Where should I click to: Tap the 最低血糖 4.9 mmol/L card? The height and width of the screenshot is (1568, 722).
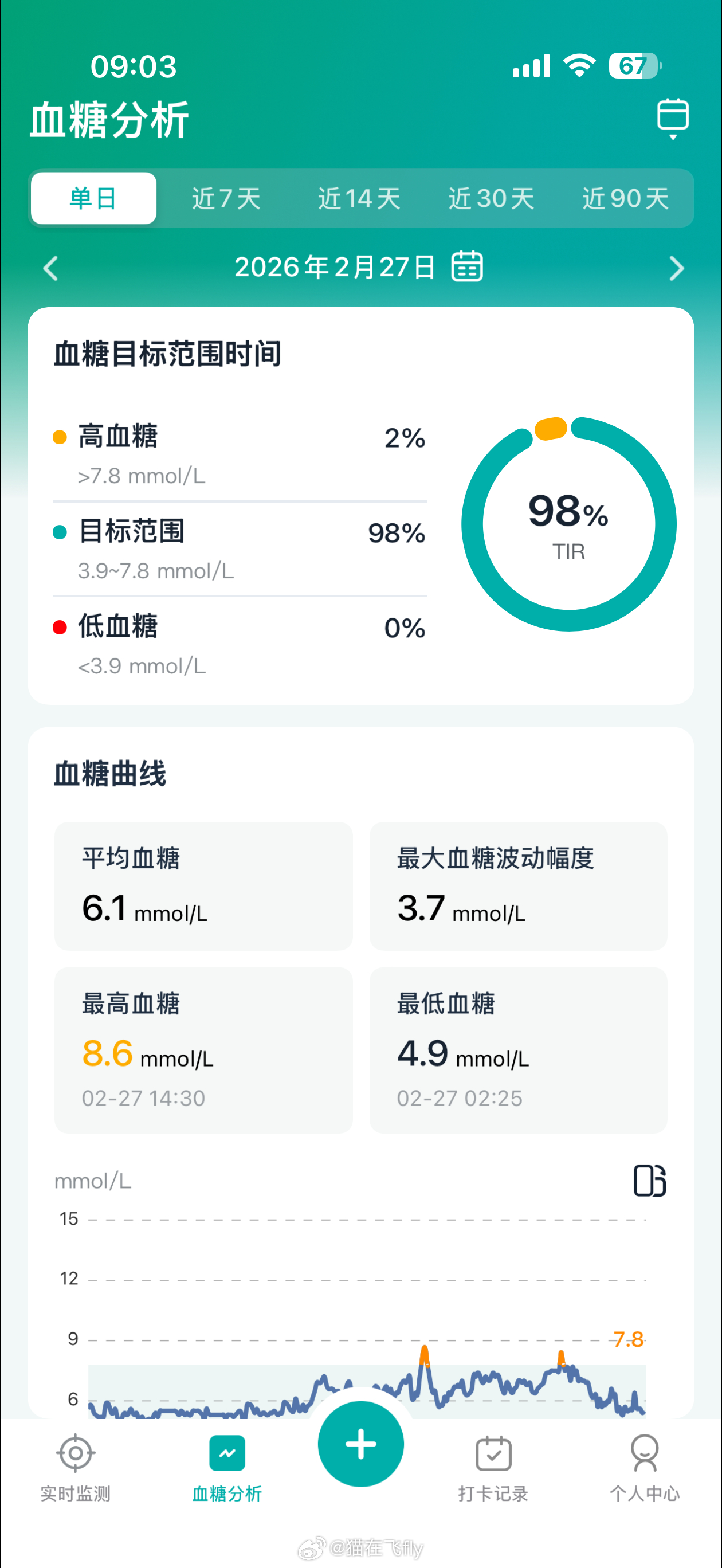(x=518, y=1049)
